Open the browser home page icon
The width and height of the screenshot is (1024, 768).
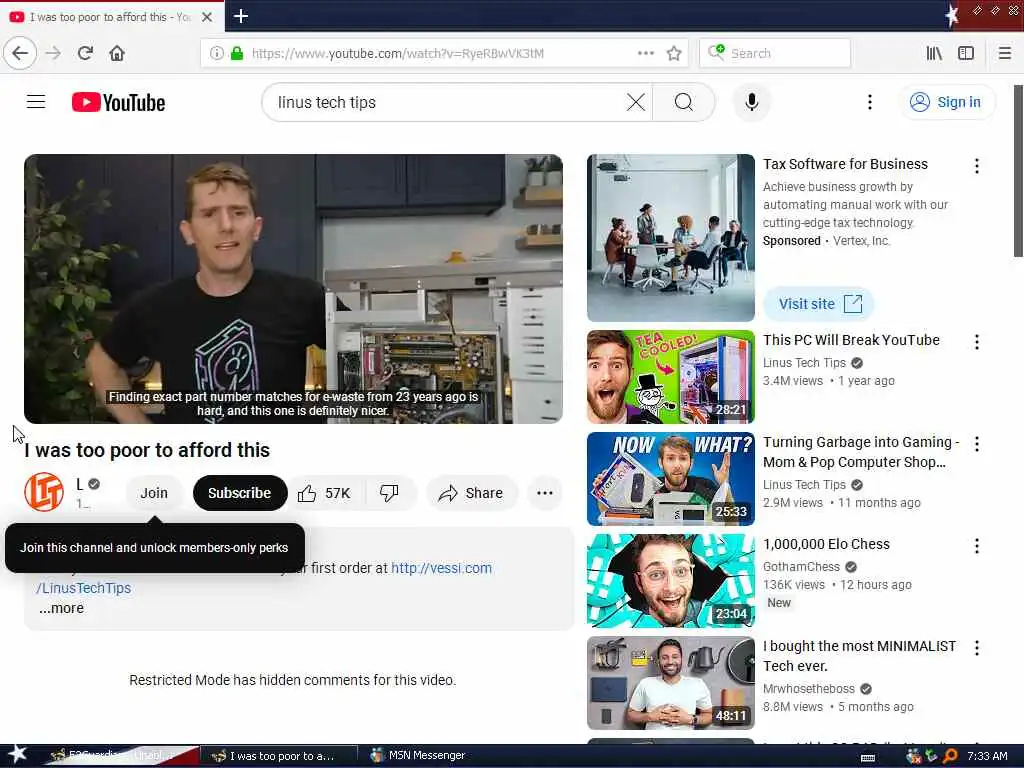point(117,53)
